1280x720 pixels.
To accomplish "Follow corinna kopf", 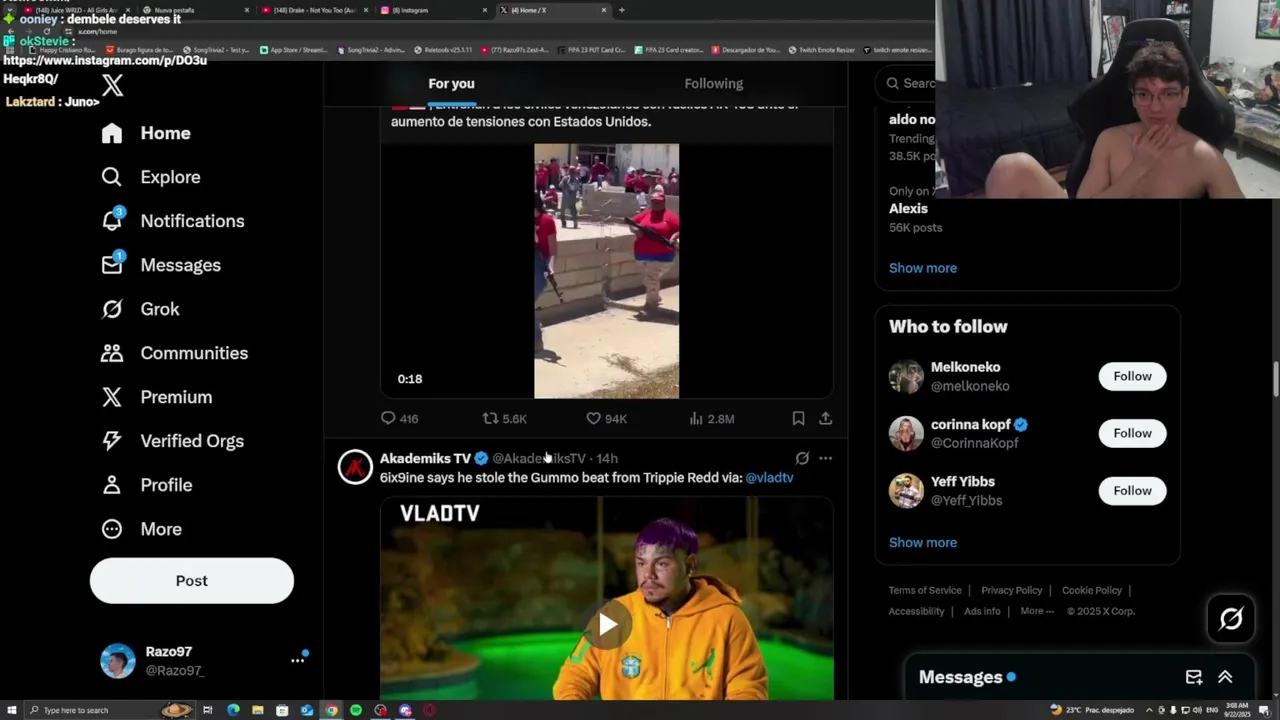I will [x=1132, y=433].
